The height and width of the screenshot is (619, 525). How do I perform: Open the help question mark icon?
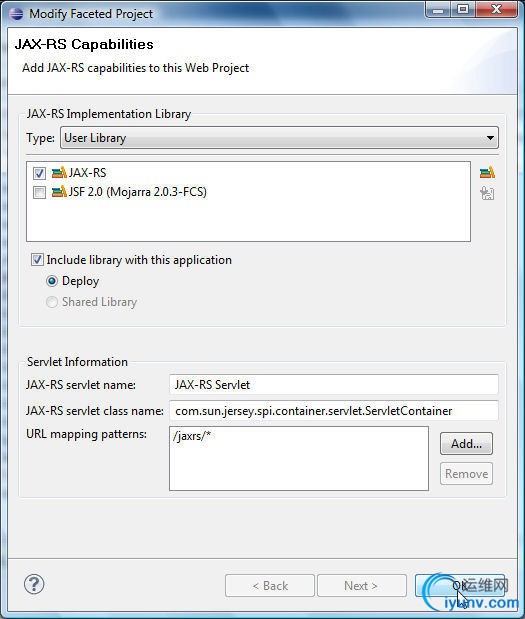pos(34,584)
